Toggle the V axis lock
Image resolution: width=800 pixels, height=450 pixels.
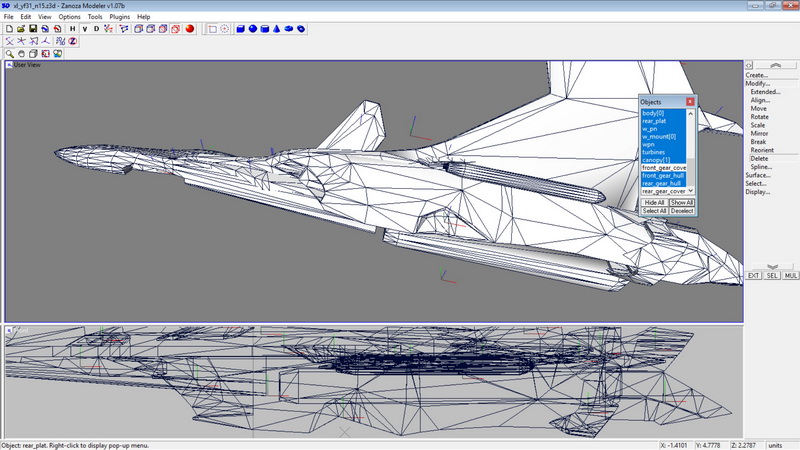85,29
